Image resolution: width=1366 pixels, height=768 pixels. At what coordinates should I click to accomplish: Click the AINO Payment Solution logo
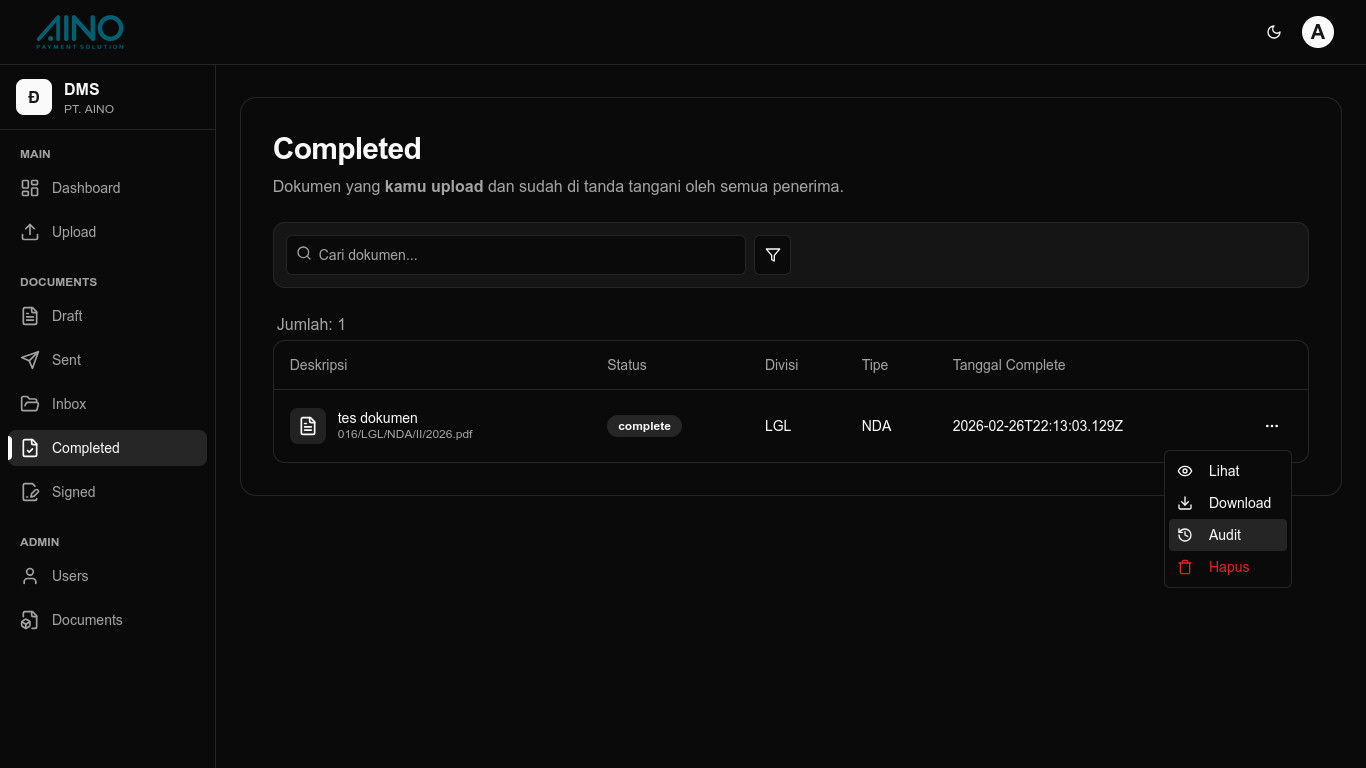tap(79, 31)
